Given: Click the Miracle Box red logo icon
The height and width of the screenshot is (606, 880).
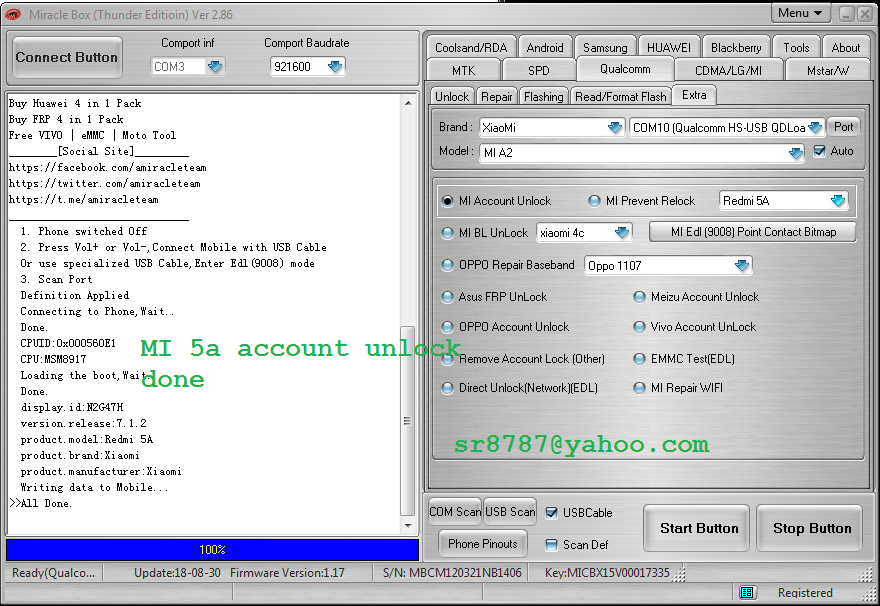Looking at the screenshot, I should click(12, 15).
